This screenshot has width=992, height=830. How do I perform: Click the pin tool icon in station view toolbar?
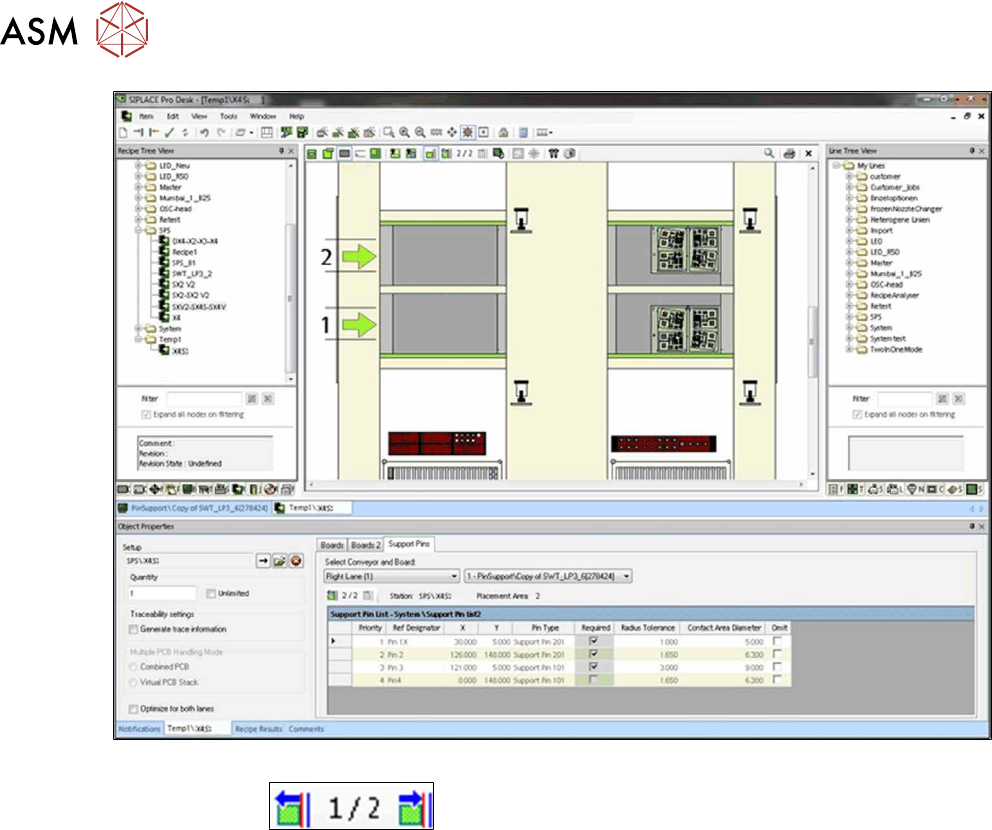tap(554, 153)
